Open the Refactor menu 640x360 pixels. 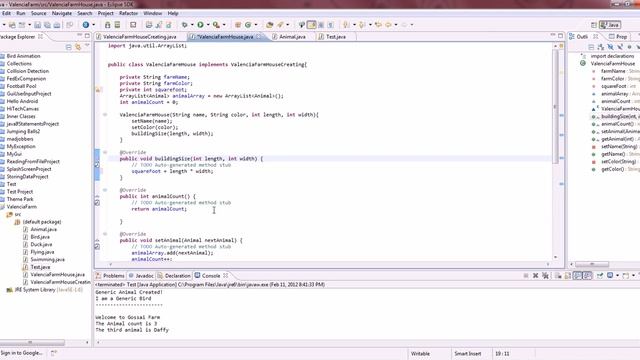click(x=128, y=13)
